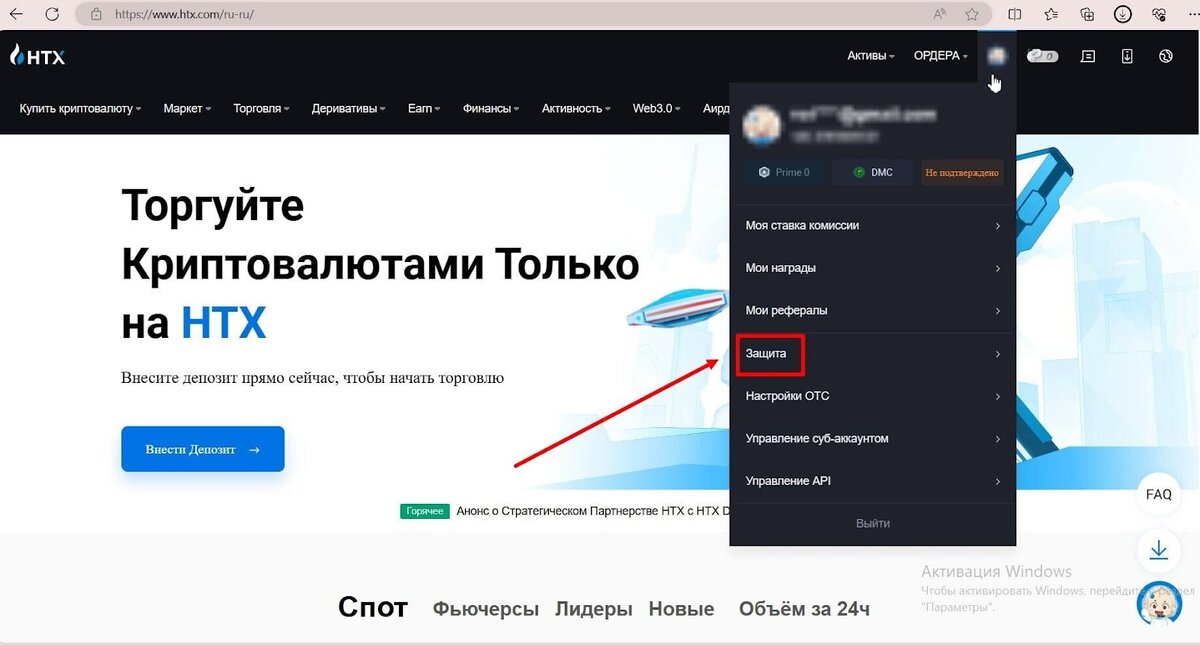Open Управление суб-аккаунтом menu entry
The height and width of the screenshot is (645, 1200).
pos(873,438)
